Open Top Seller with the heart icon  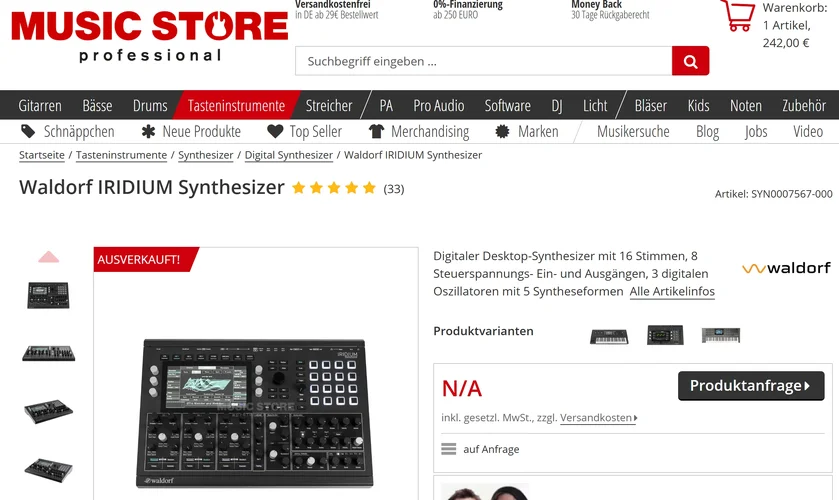(x=304, y=132)
